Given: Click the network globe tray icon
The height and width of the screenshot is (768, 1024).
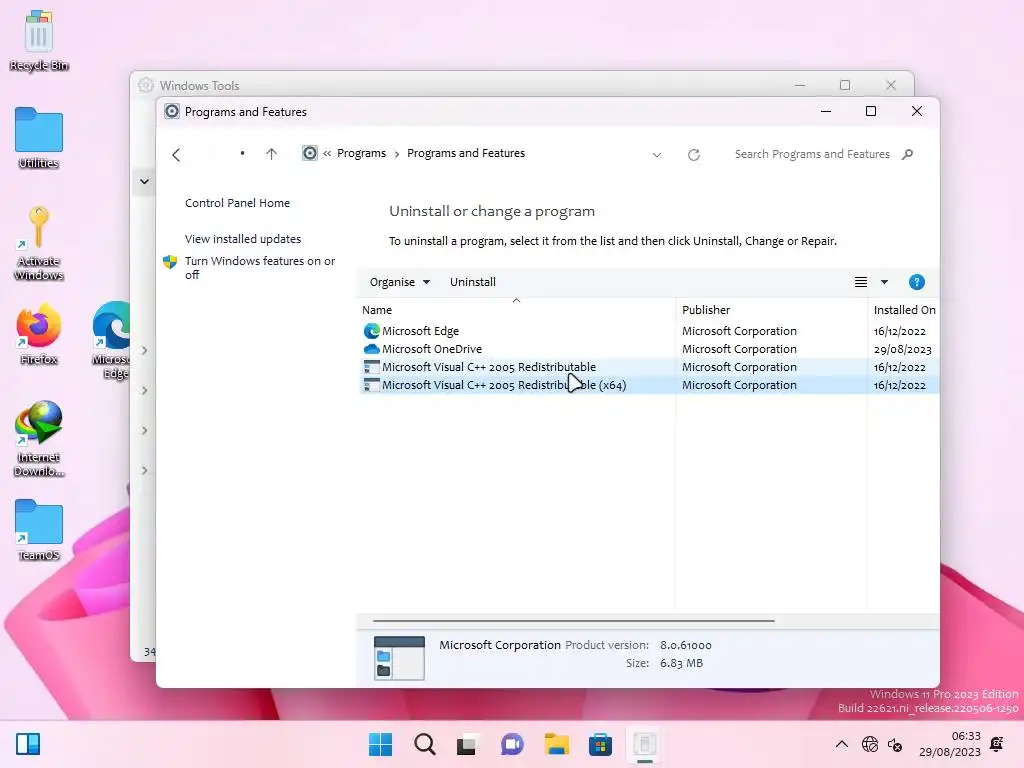Looking at the screenshot, I should pyautogui.click(x=869, y=744).
